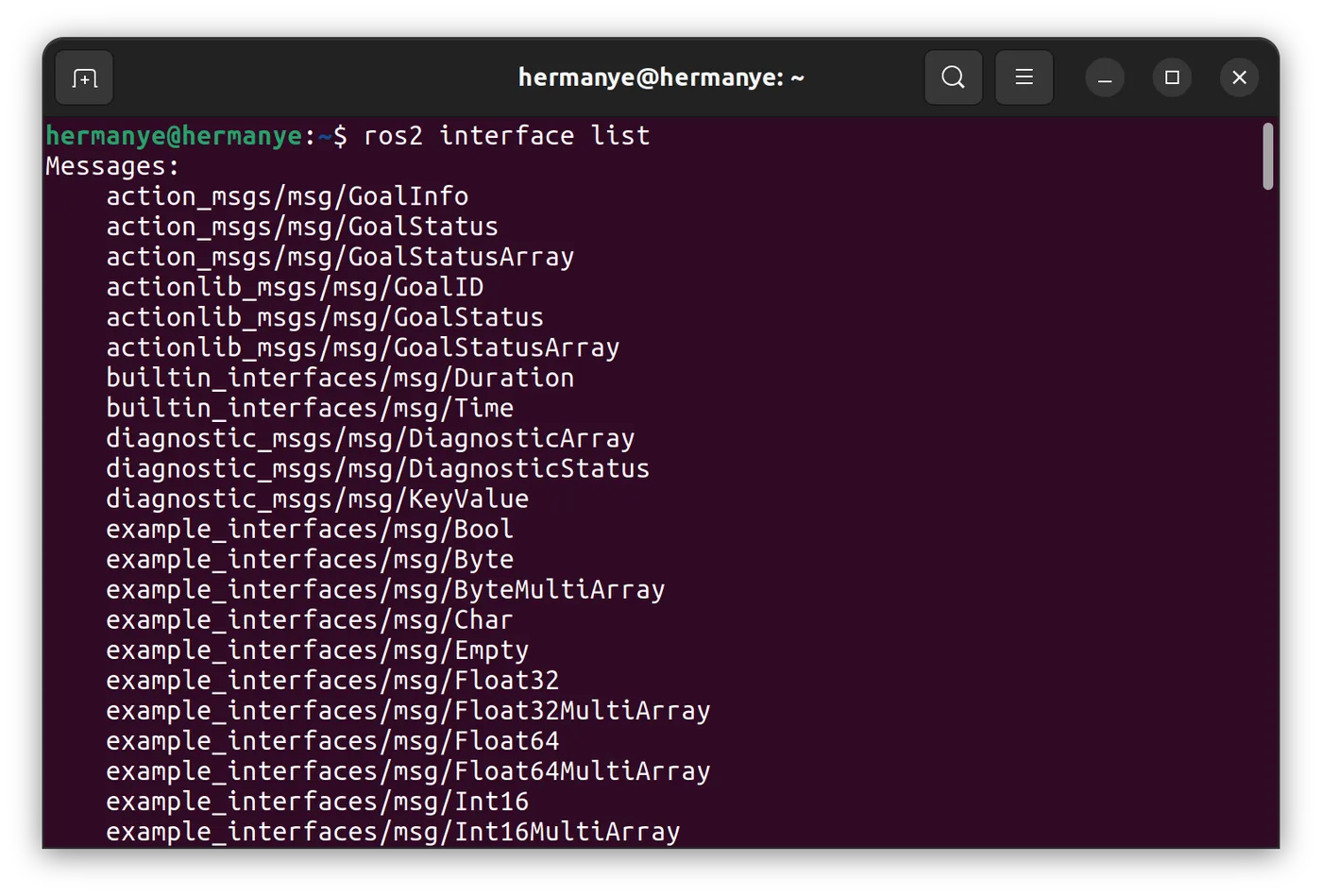1322x896 pixels.
Task: Click line diagnostic_msgs/msg/DiagnosticArray
Action: click(370, 438)
